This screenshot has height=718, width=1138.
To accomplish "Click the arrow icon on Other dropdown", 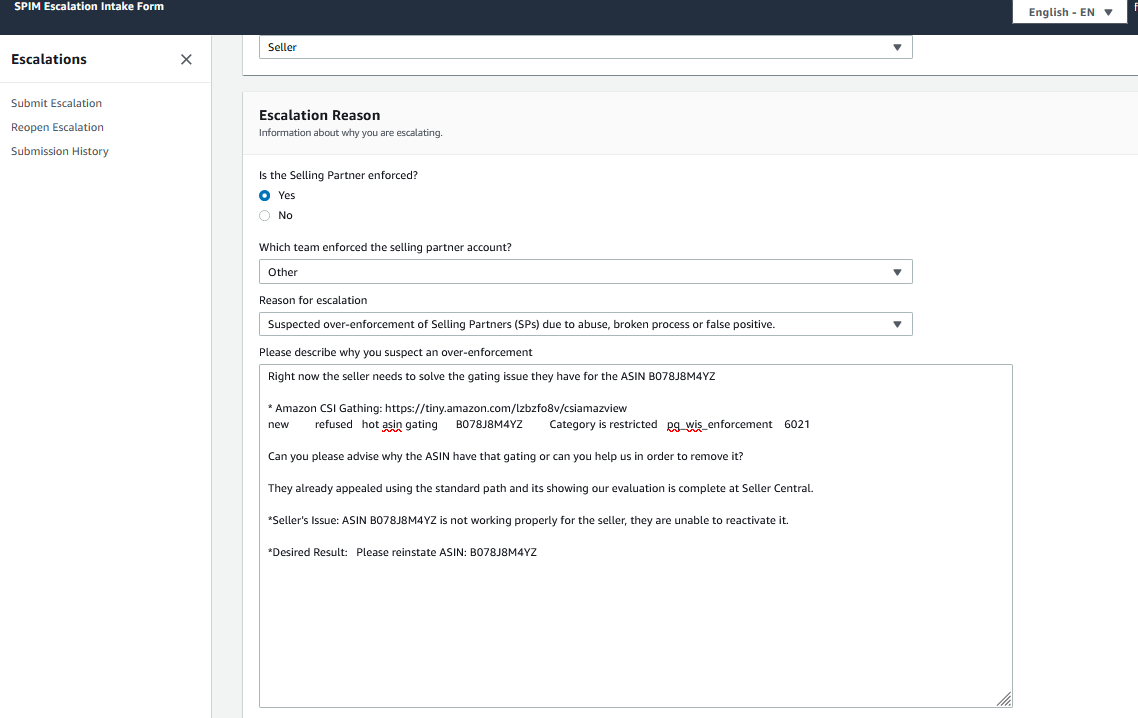I will pos(897,272).
